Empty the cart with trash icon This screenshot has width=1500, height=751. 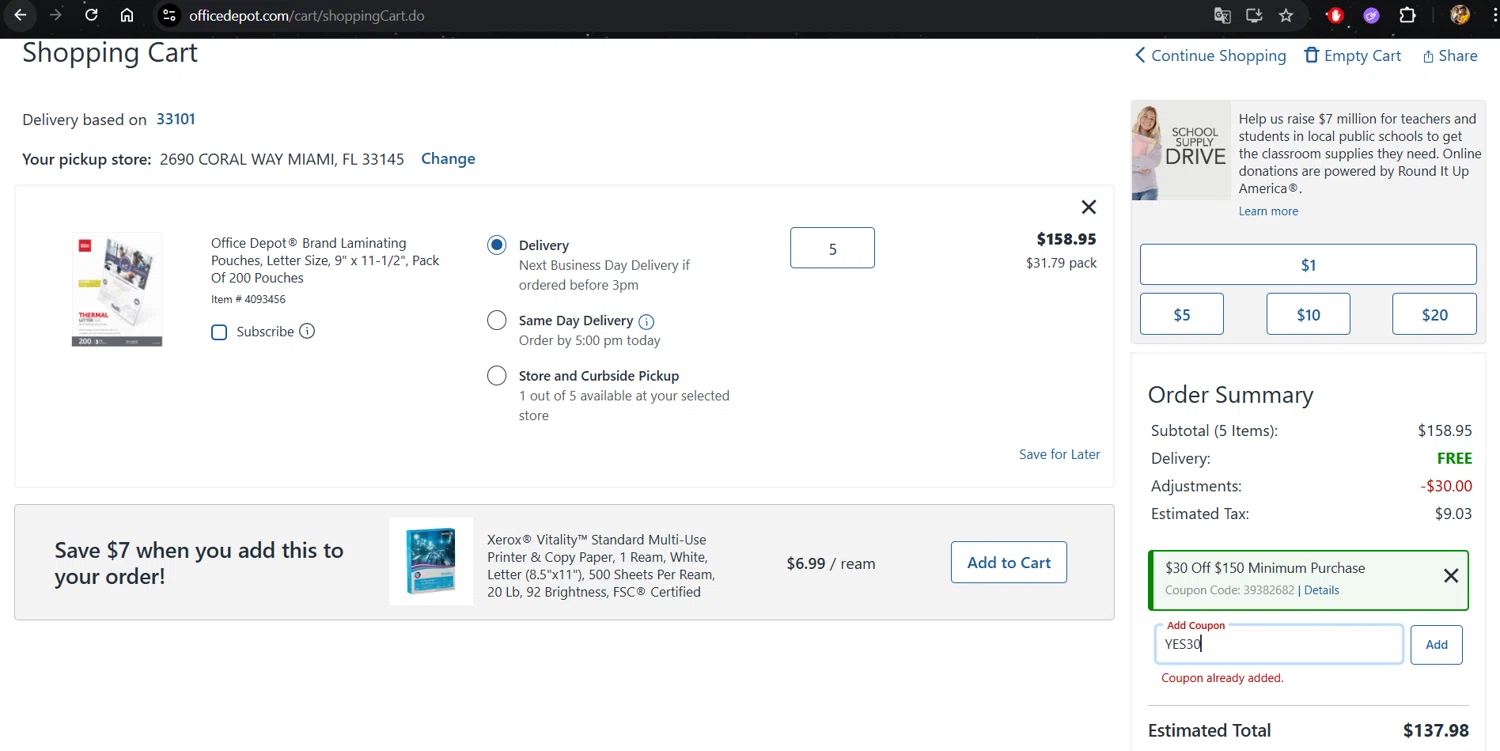click(x=1352, y=56)
